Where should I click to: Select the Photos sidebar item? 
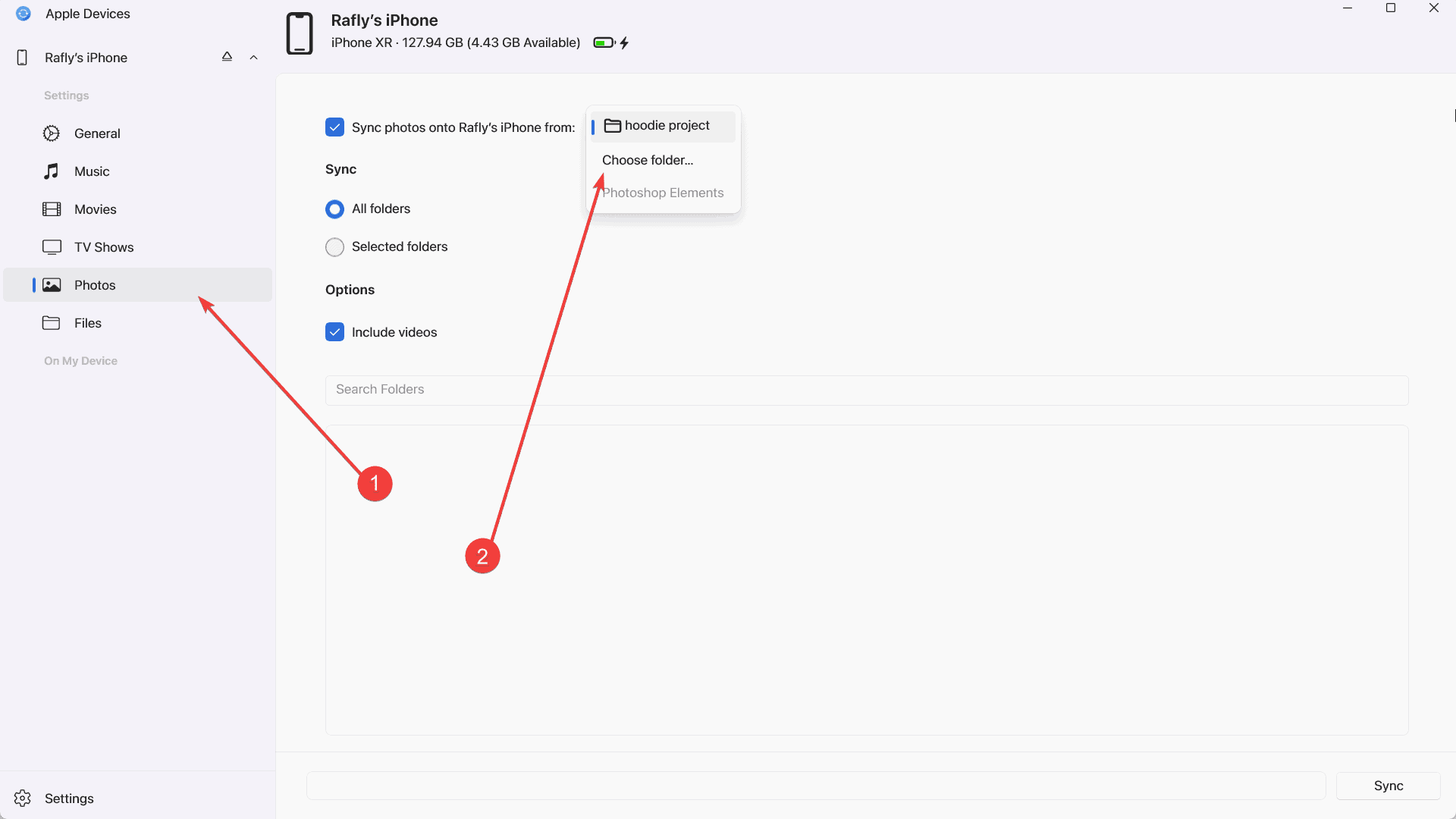[95, 284]
